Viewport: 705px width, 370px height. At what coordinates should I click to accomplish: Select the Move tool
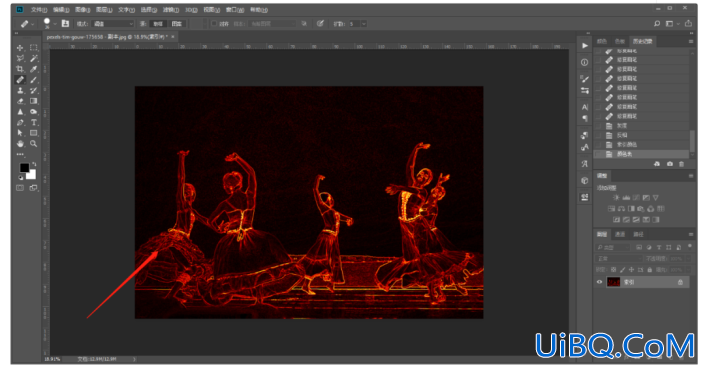20,48
